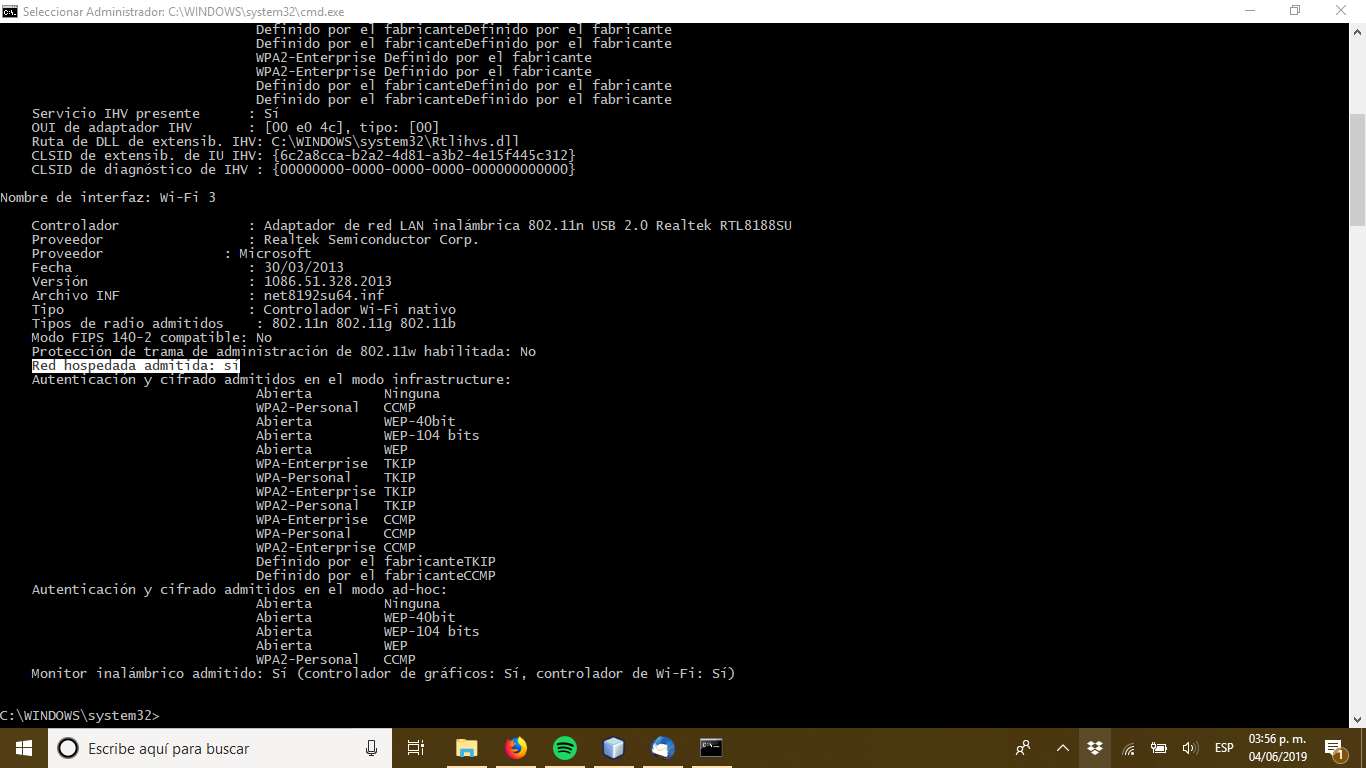Open Thunderbird mail icon on taskbar
Viewport: 1366px width, 768px height.
pyautogui.click(x=663, y=748)
